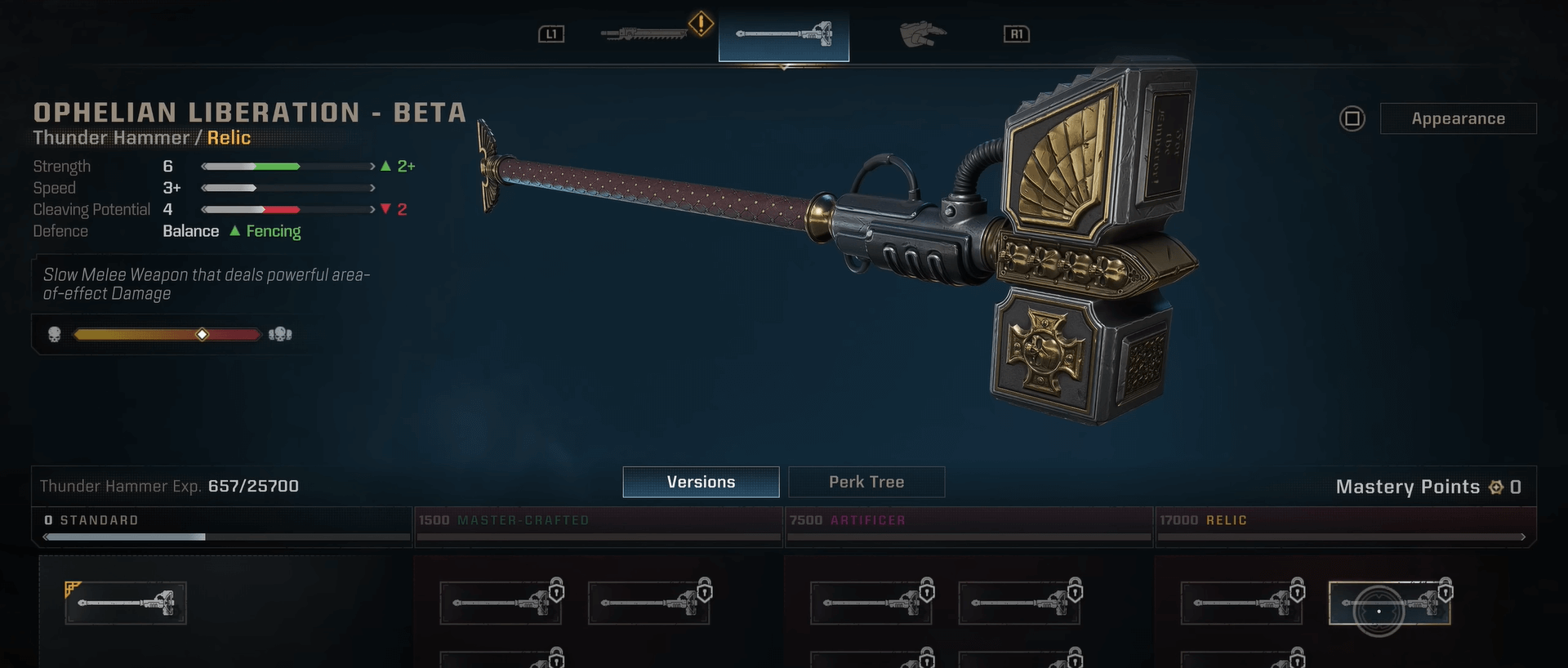
Task: Switch to the Perk Tree tab
Action: coord(866,482)
